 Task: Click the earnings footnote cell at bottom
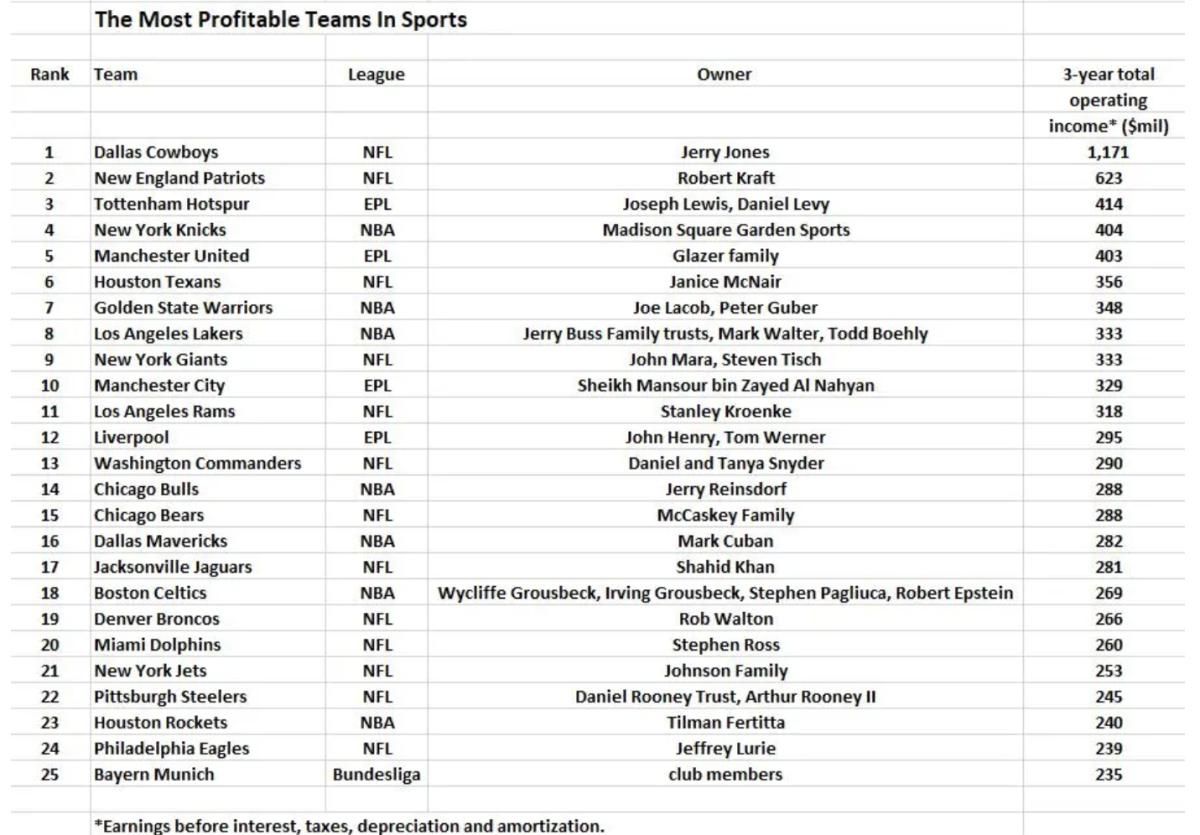[349, 826]
